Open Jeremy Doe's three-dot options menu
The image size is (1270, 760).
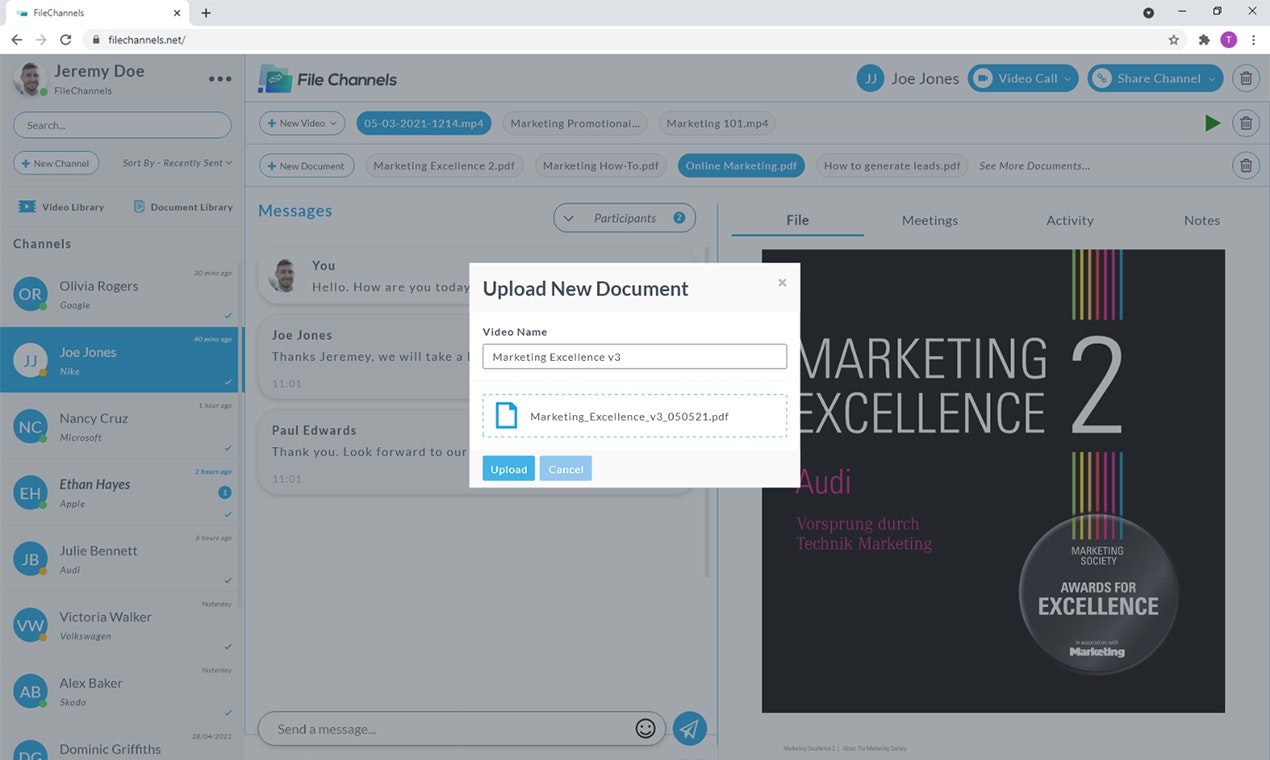pyautogui.click(x=220, y=79)
